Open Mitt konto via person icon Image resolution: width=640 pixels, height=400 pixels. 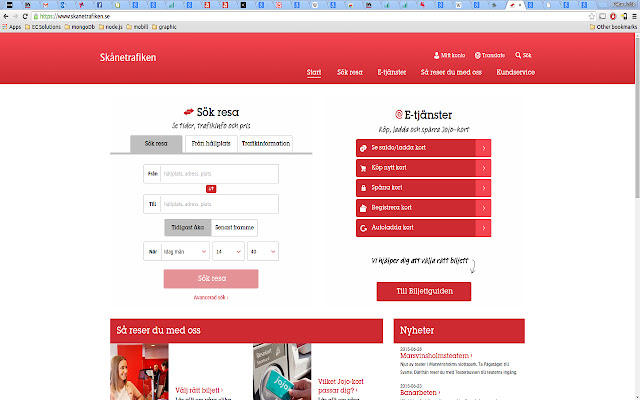coord(436,55)
